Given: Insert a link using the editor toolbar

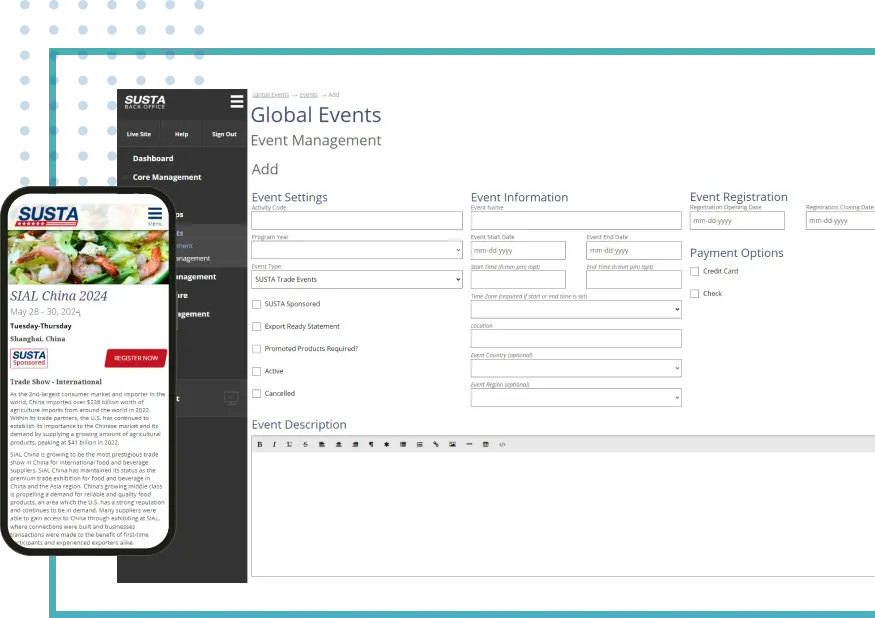Looking at the screenshot, I should click(436, 444).
